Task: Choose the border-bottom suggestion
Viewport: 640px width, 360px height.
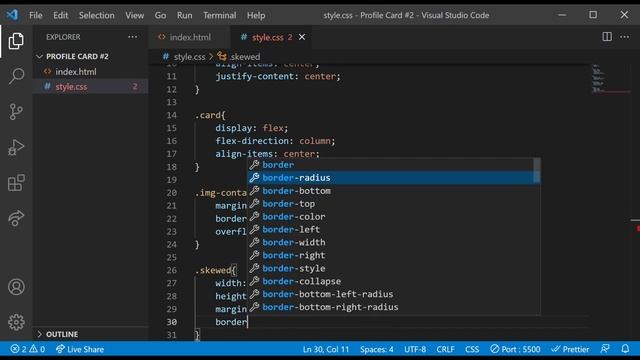Action: pyautogui.click(x=393, y=191)
